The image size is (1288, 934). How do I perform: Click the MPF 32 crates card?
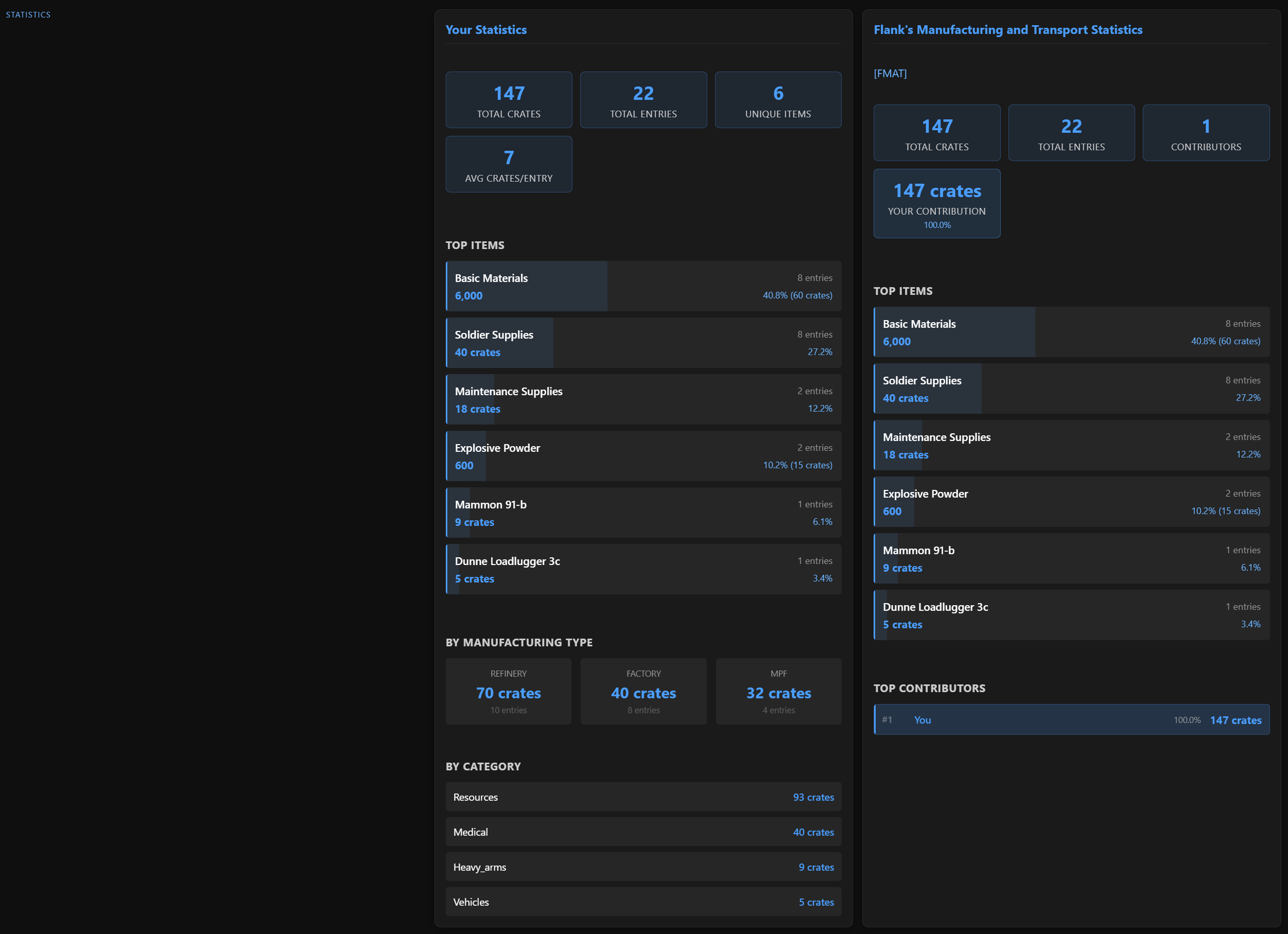[x=778, y=691]
